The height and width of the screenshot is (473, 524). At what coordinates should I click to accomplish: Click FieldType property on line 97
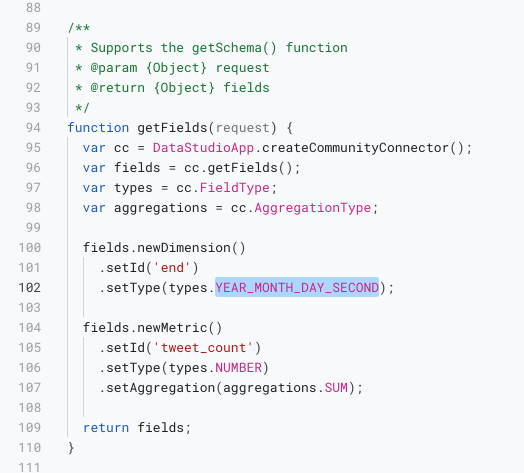pyautogui.click(x=235, y=188)
